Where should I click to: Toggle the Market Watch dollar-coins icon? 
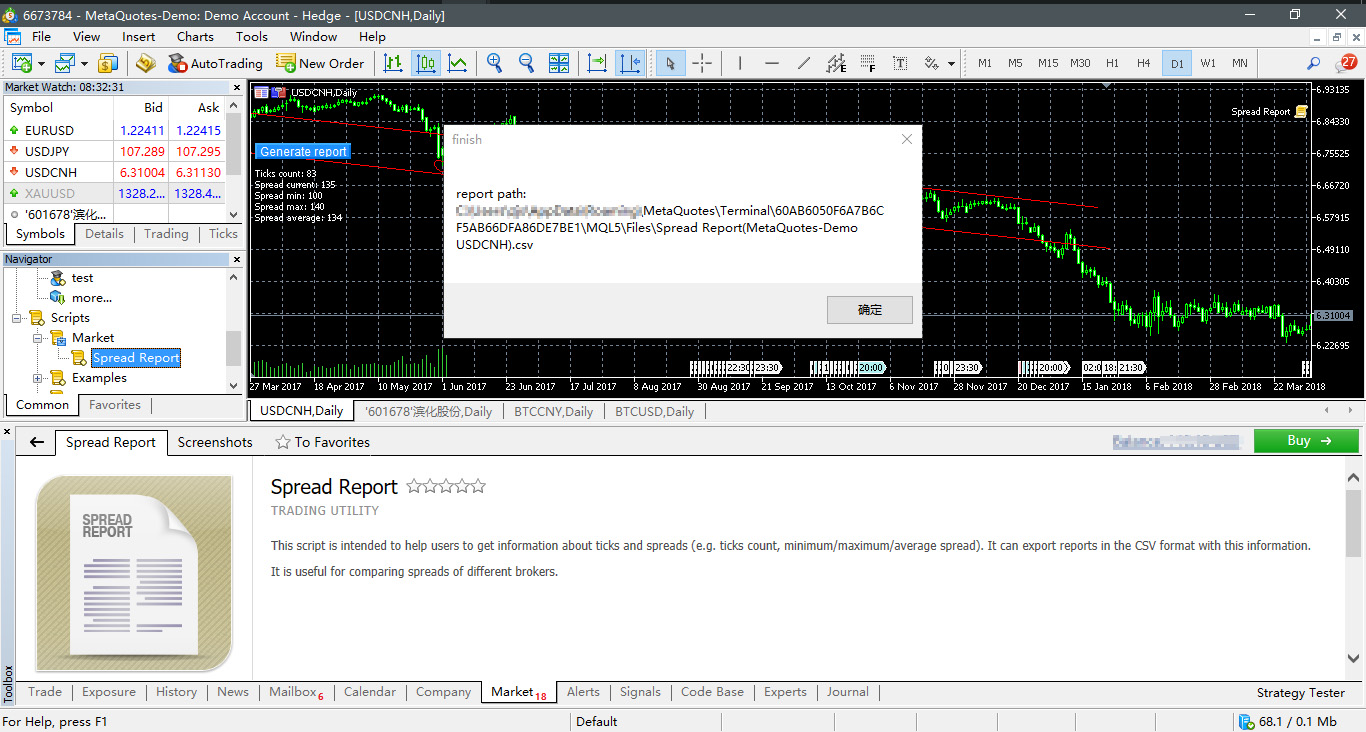coord(108,63)
